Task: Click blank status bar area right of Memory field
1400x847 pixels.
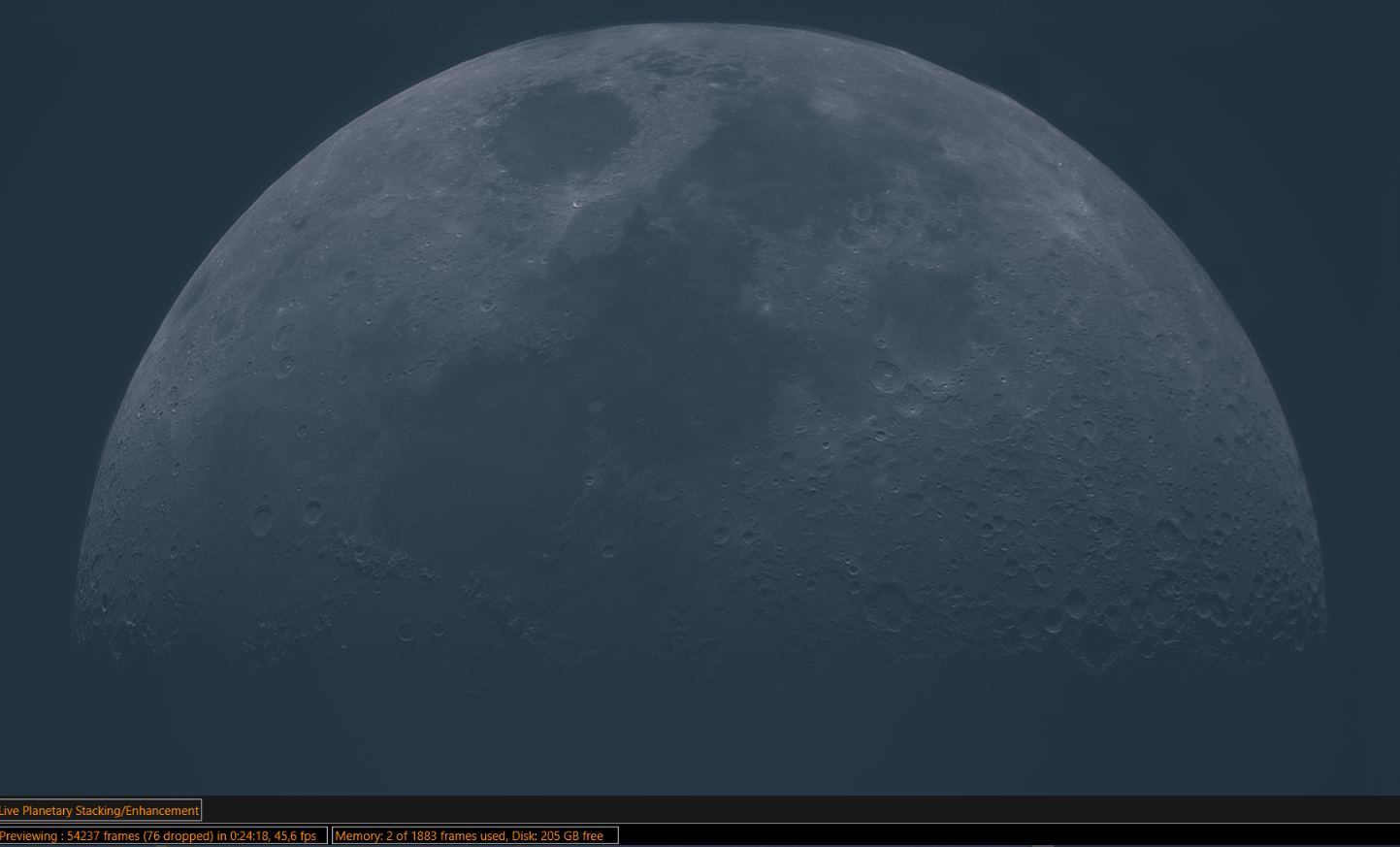Action: (970, 835)
